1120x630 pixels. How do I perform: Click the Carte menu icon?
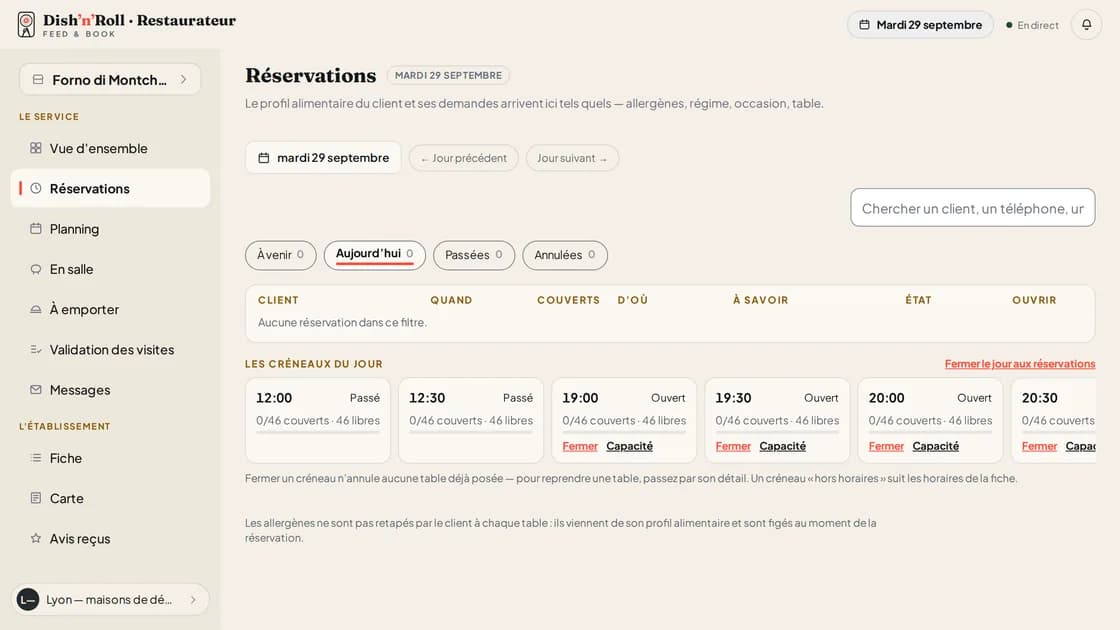coord(36,498)
